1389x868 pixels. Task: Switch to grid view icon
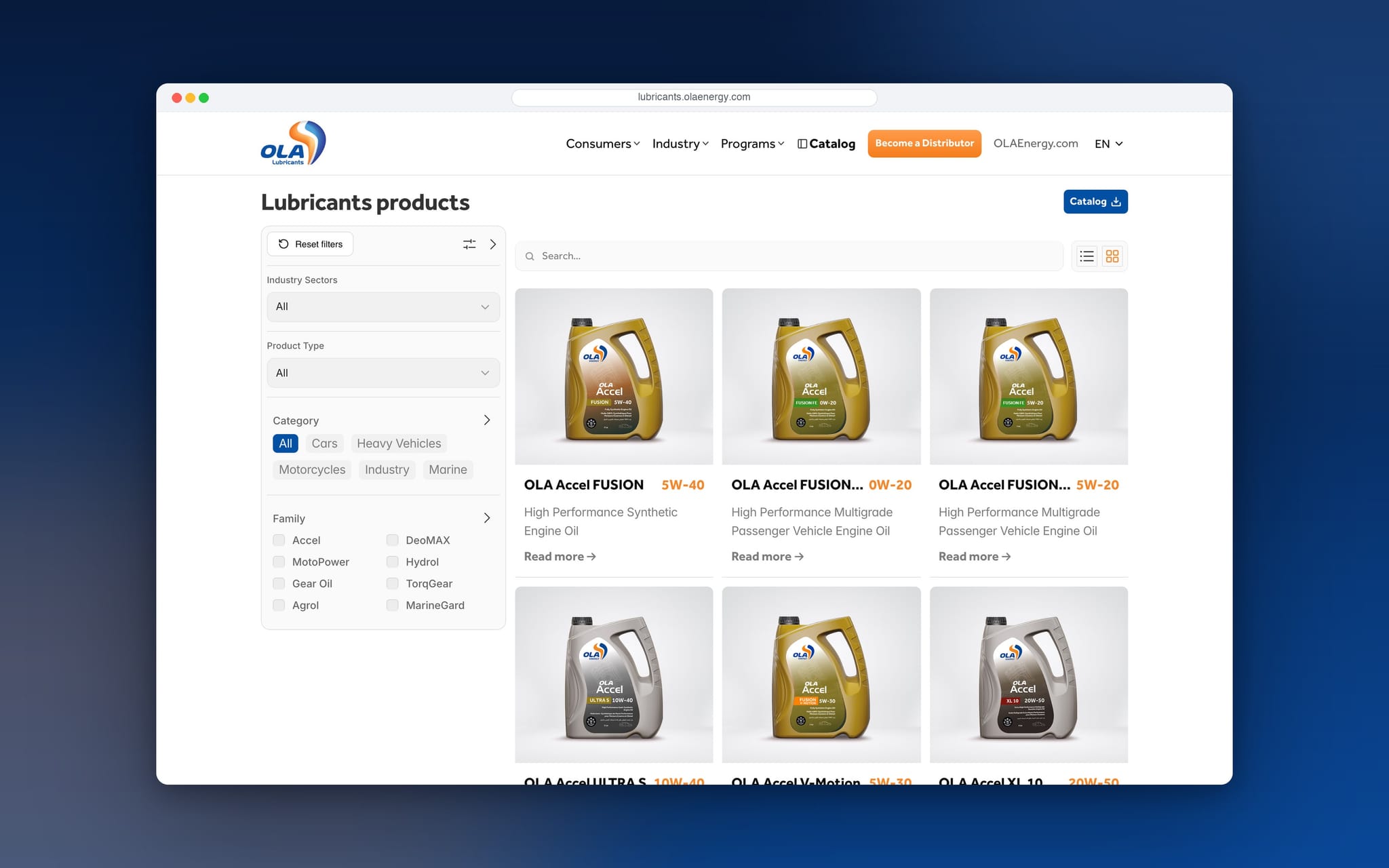tap(1112, 256)
